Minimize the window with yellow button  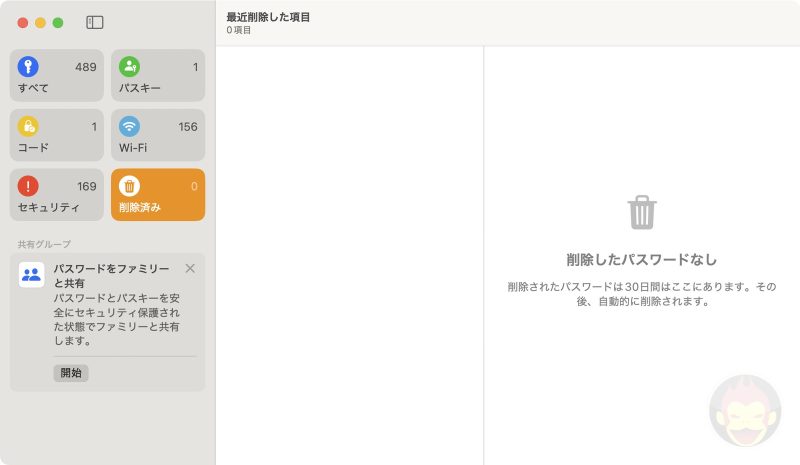40,22
